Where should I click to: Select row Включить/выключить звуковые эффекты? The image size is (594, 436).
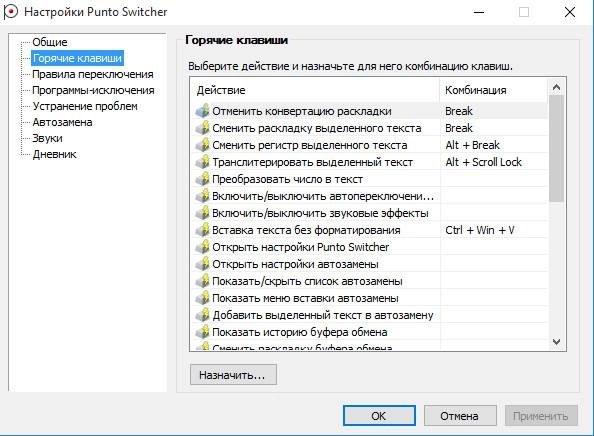(x=369, y=213)
